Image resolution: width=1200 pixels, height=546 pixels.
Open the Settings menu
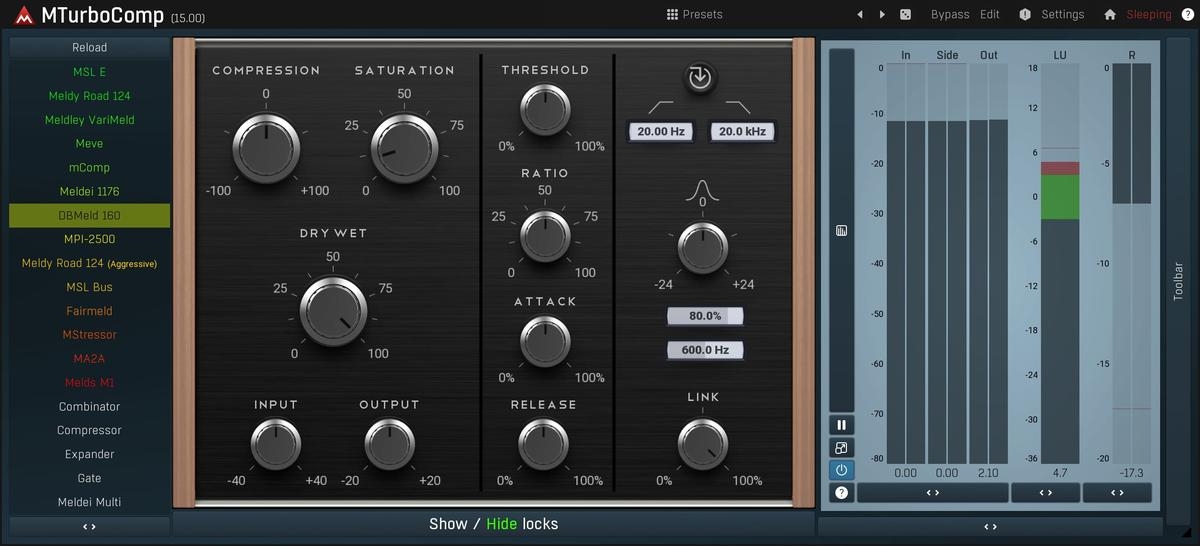click(1052, 15)
